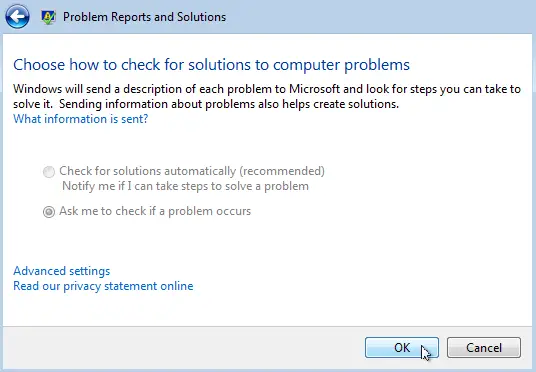
Task: Click the 'Problem Reports and Solutions' title text
Action: pyautogui.click(x=145, y=17)
